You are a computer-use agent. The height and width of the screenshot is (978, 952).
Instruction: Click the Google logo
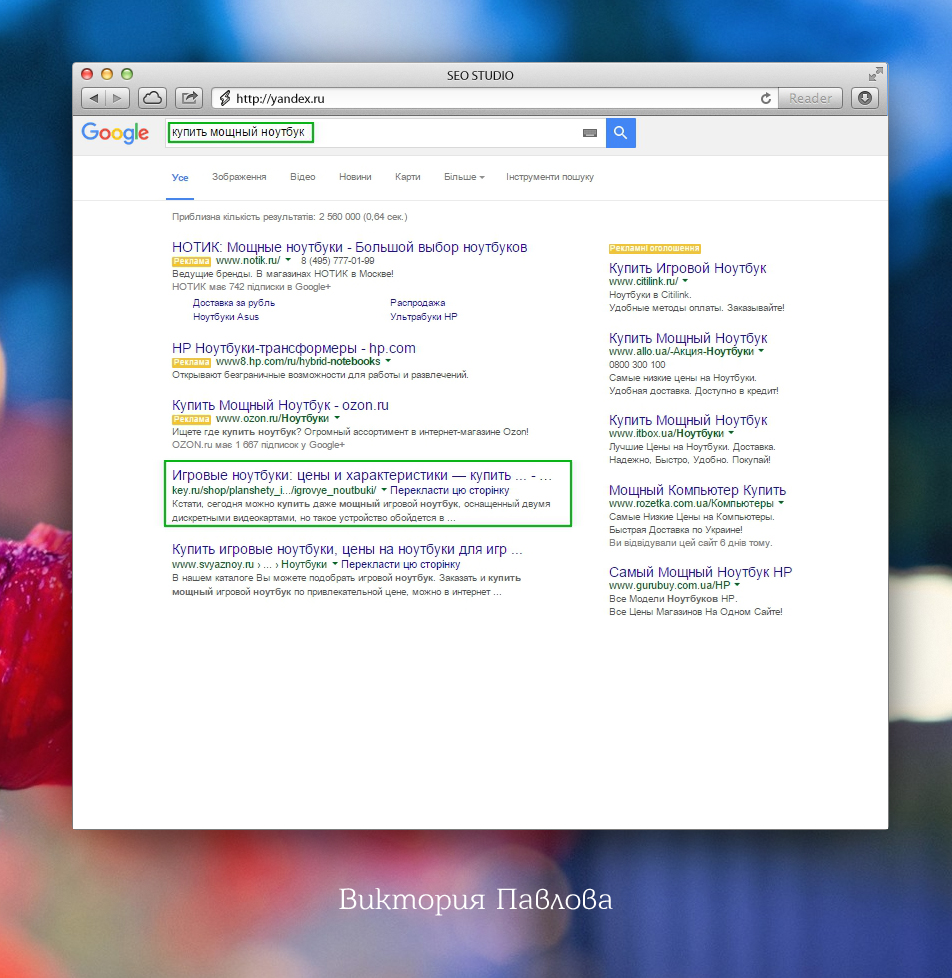(x=115, y=132)
